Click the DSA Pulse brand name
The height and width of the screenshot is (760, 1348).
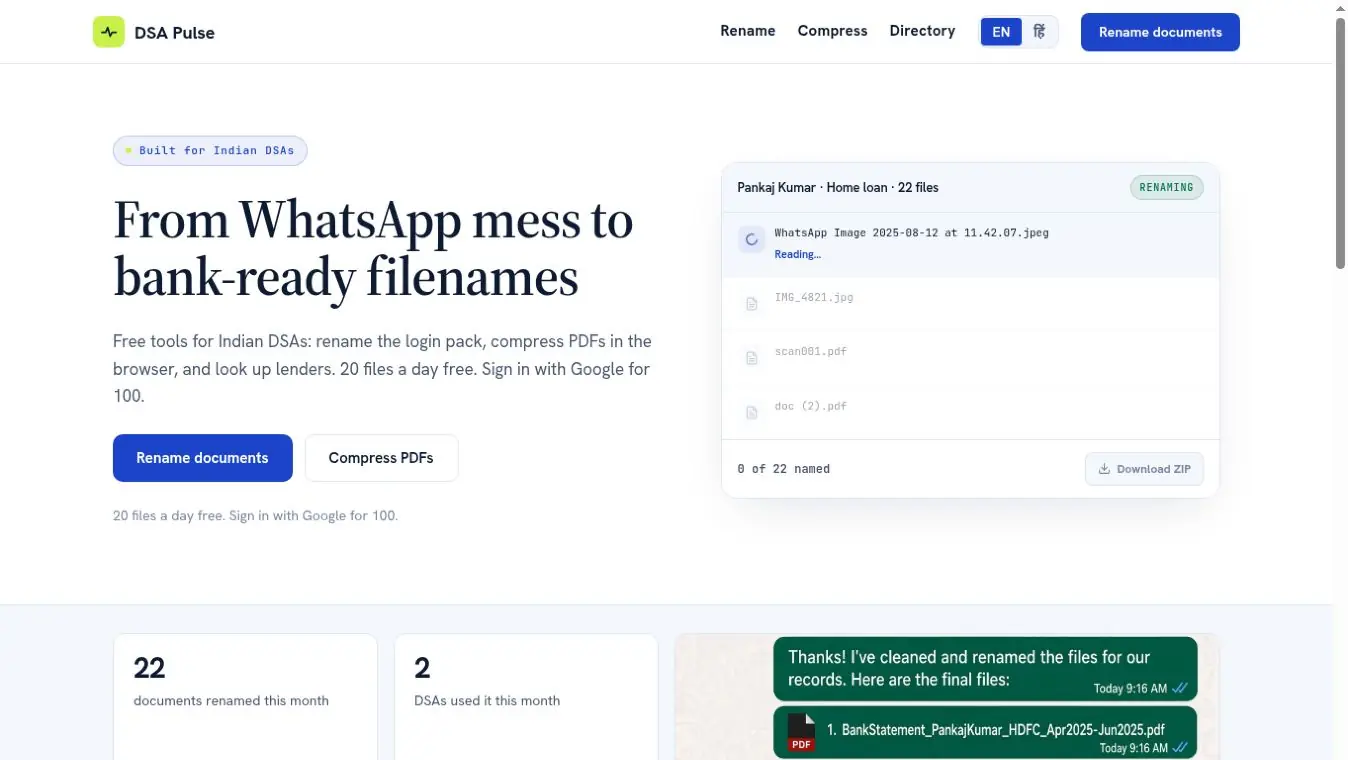(175, 33)
